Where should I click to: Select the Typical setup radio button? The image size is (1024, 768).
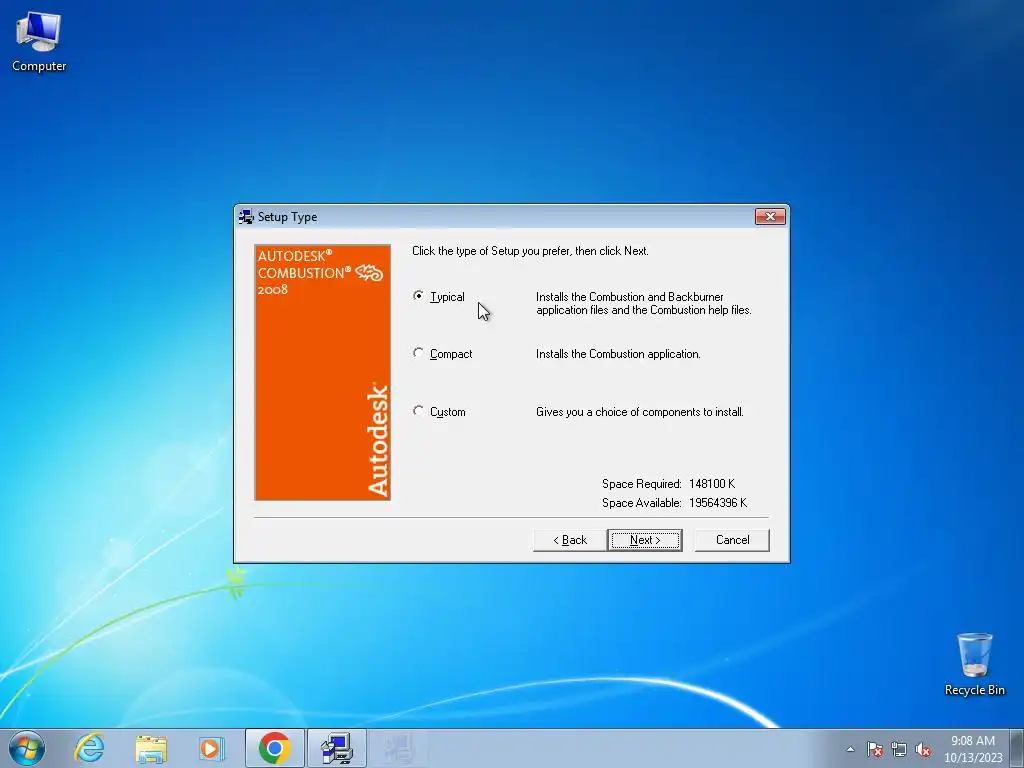click(x=419, y=296)
